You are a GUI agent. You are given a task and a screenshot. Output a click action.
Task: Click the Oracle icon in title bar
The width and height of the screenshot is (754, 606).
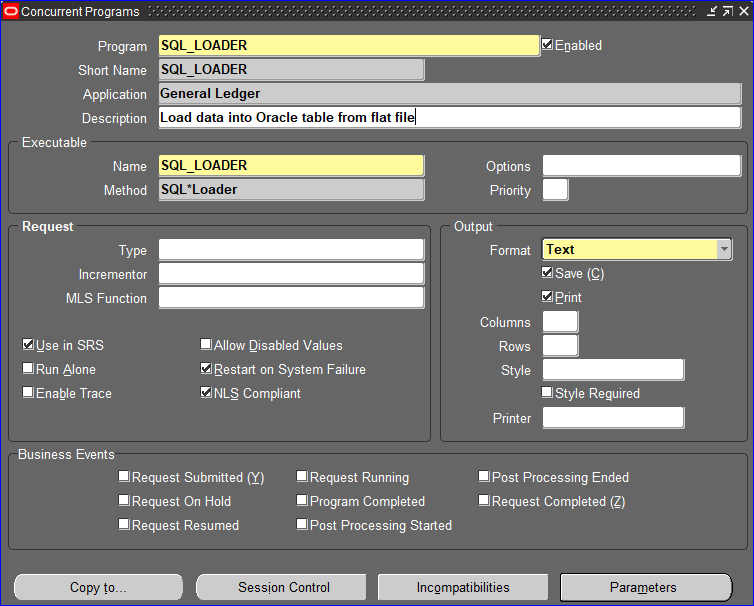[x=11, y=11]
